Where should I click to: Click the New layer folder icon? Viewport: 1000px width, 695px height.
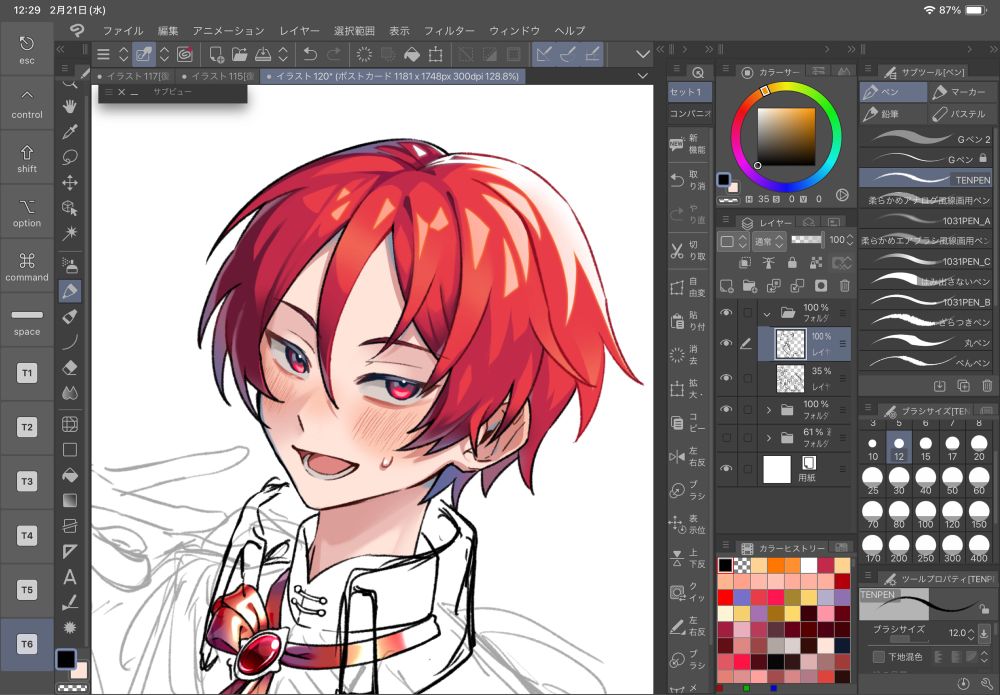point(750,286)
